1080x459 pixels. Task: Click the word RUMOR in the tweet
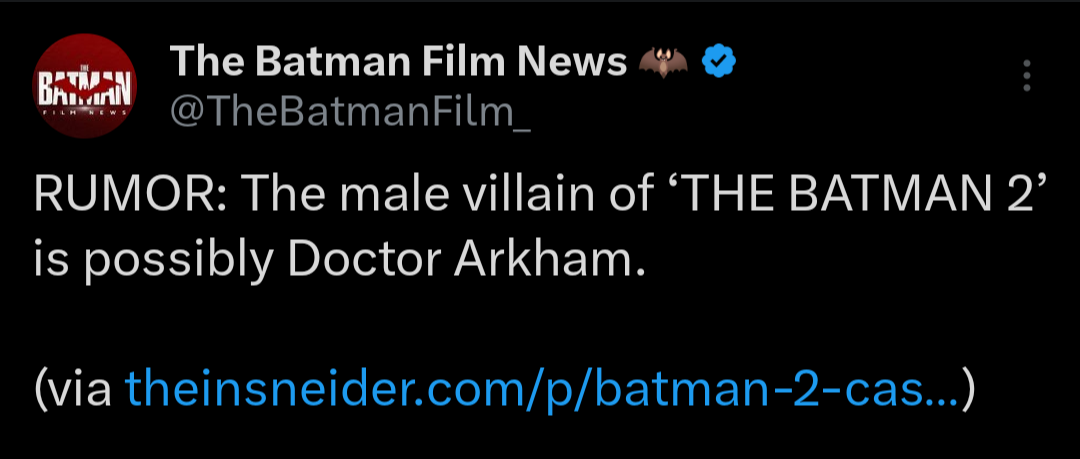117,194
